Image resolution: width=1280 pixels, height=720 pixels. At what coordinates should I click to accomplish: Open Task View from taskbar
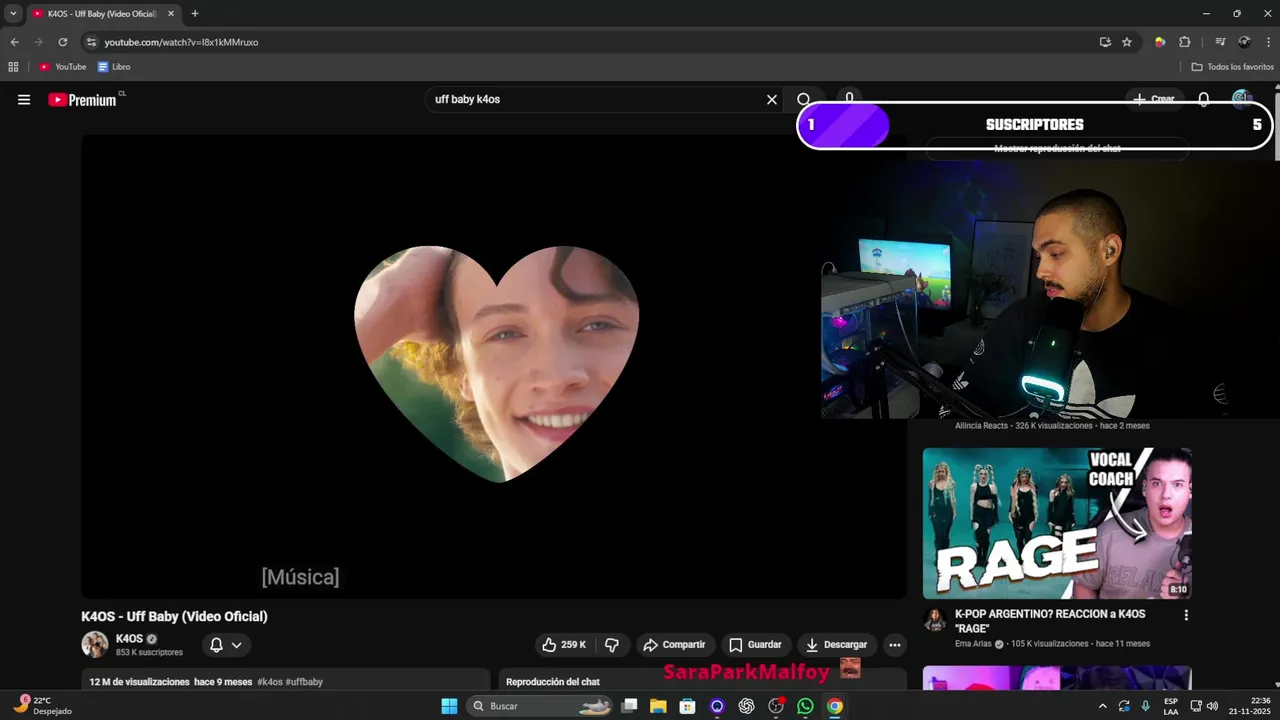629,706
